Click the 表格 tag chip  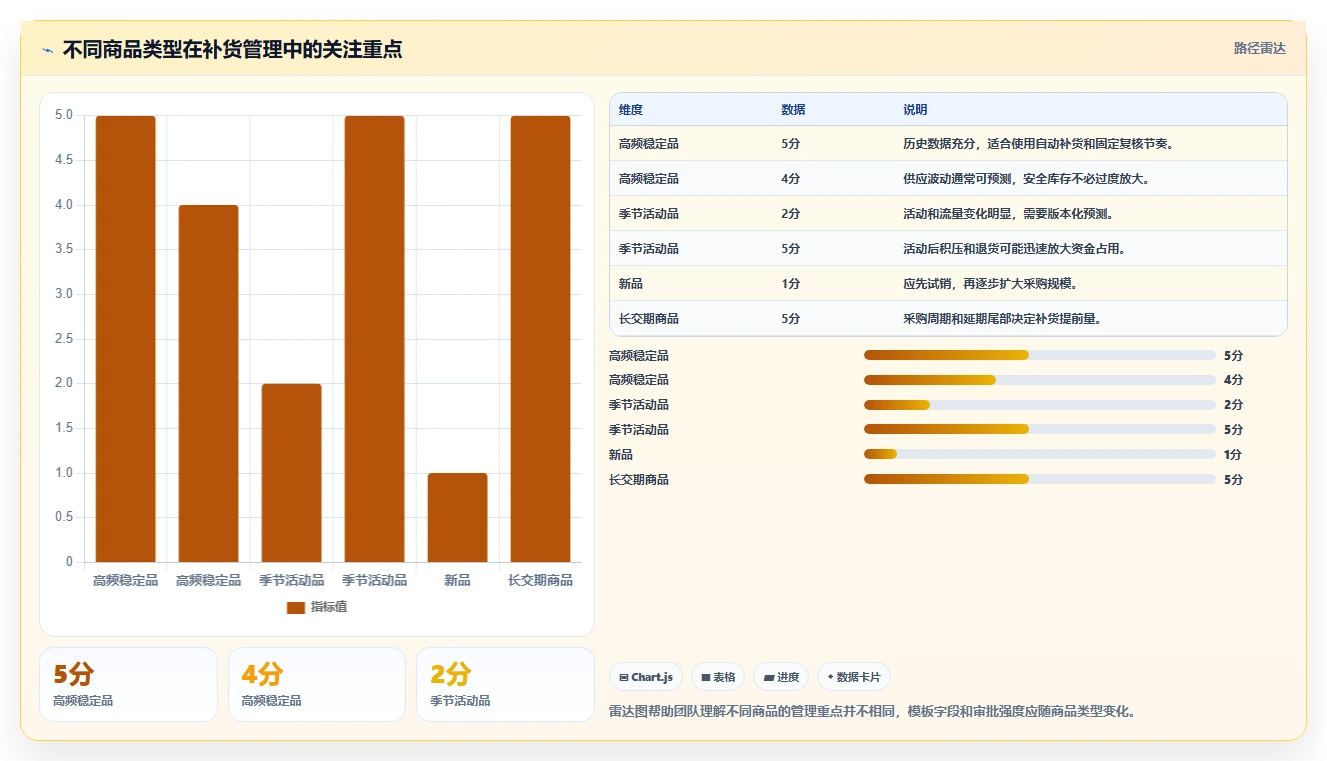718,677
